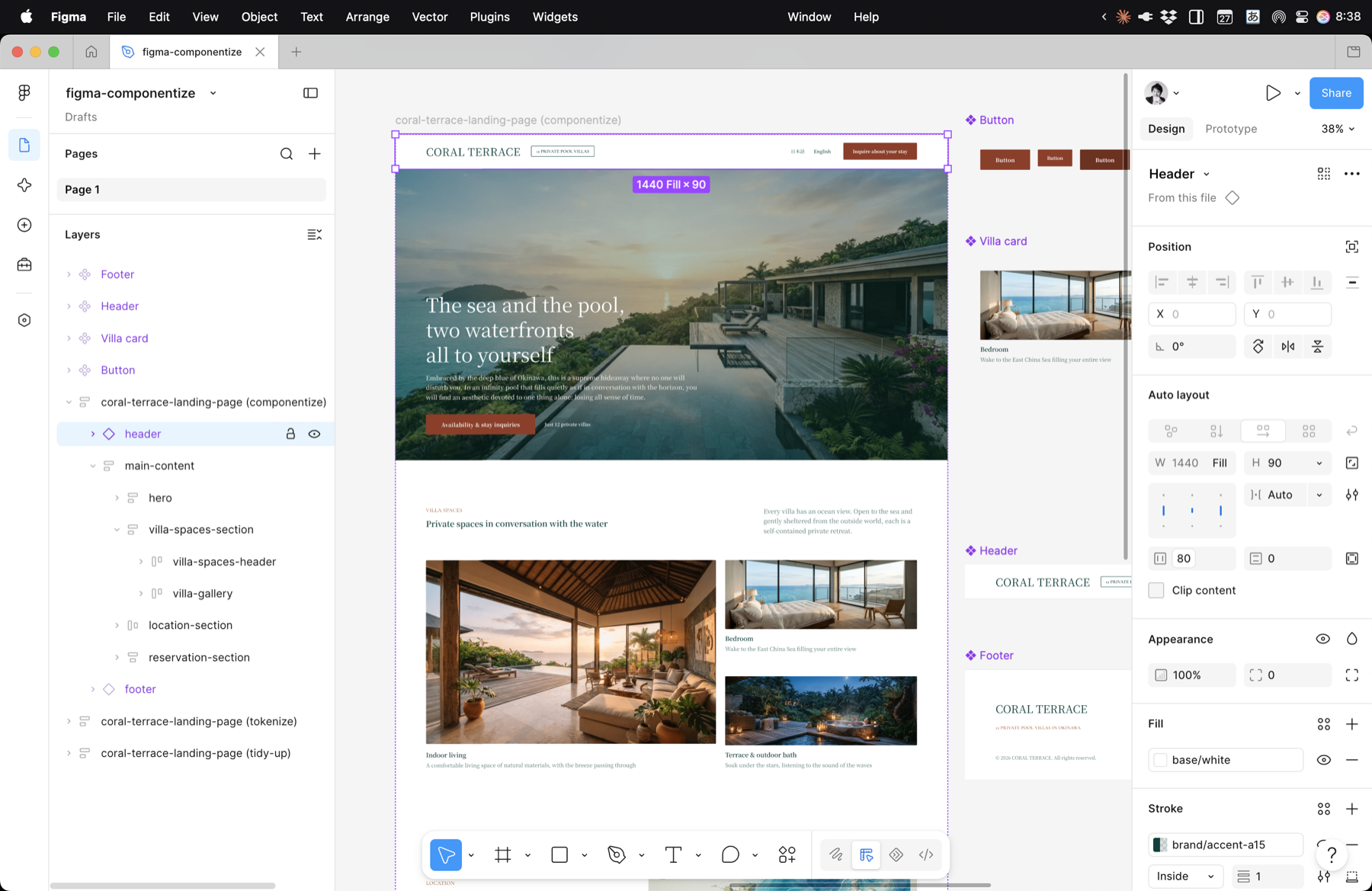1372x891 pixels.
Task: Click the opacity 100% field
Action: click(x=1192, y=675)
